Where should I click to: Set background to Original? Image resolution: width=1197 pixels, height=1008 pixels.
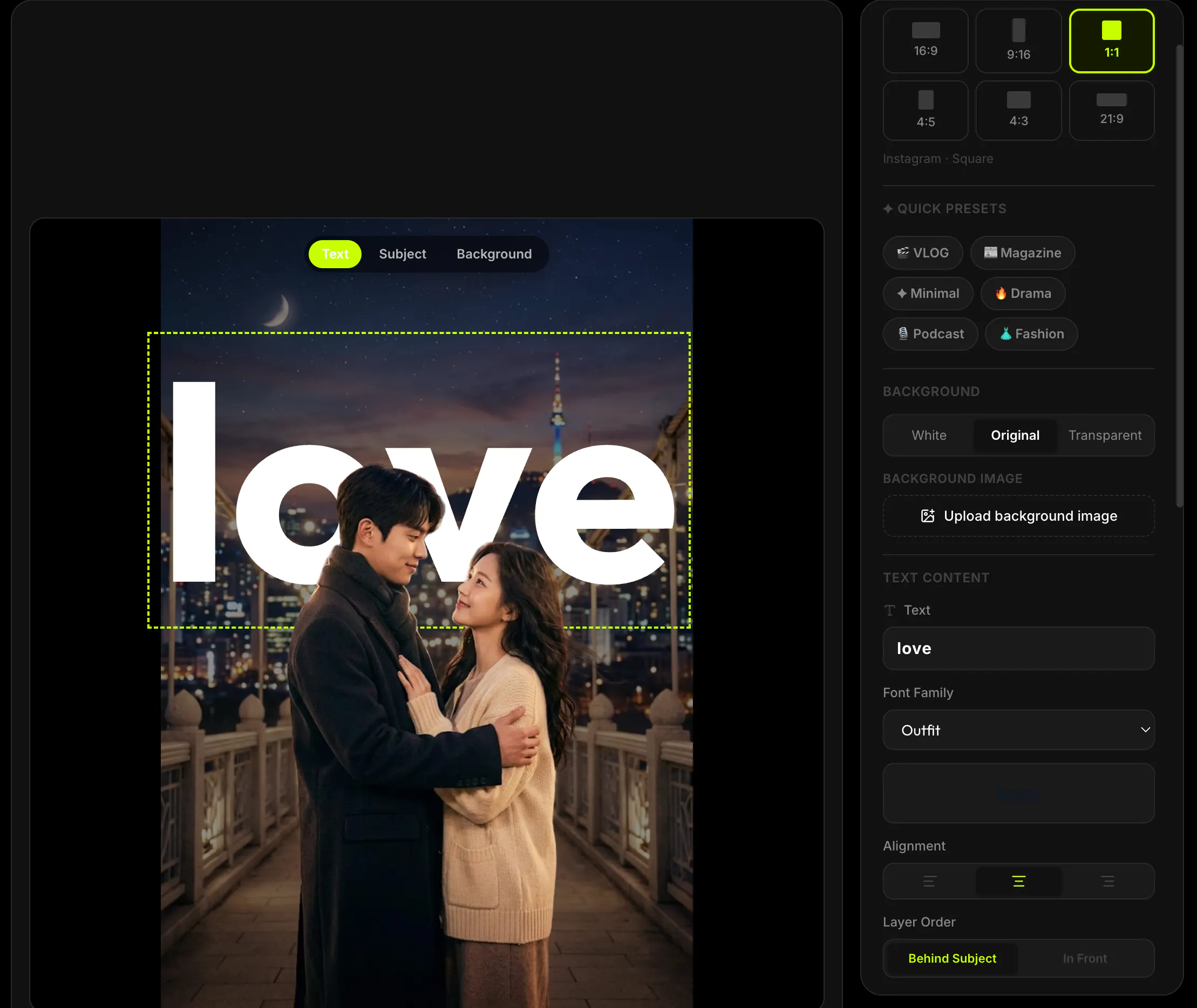(1015, 435)
